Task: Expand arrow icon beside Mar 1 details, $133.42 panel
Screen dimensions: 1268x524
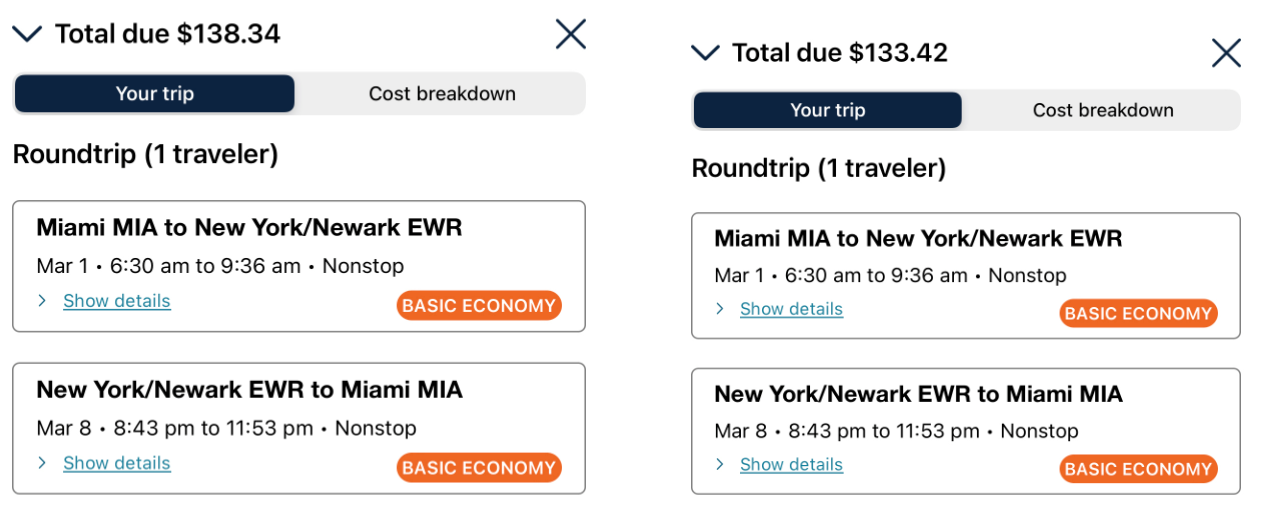Action: click(720, 309)
